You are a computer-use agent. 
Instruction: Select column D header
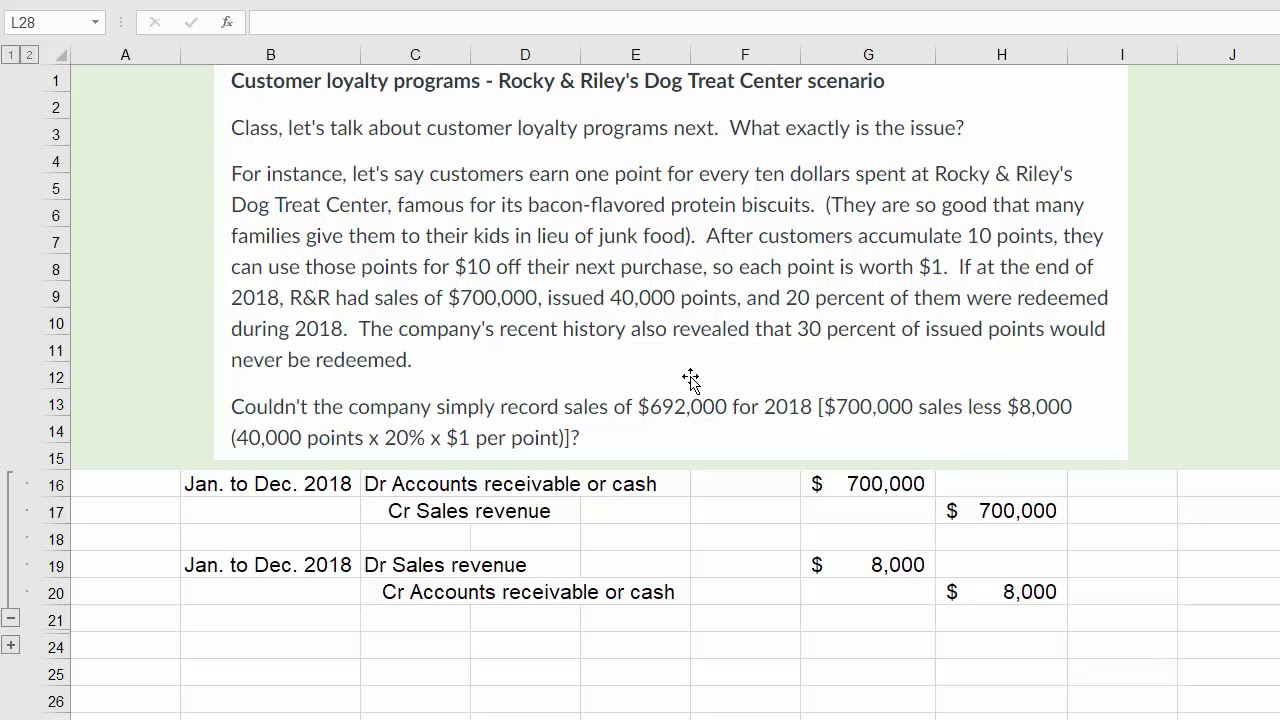pyautogui.click(x=525, y=55)
